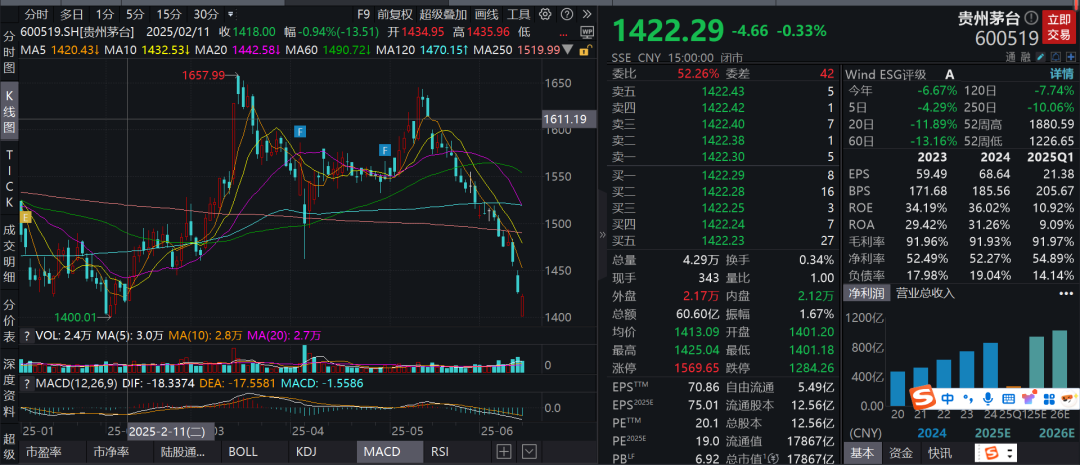The width and height of the screenshot is (1080, 465).
Task: Open 成交明细 sidebar view
Action: click(x=9, y=251)
